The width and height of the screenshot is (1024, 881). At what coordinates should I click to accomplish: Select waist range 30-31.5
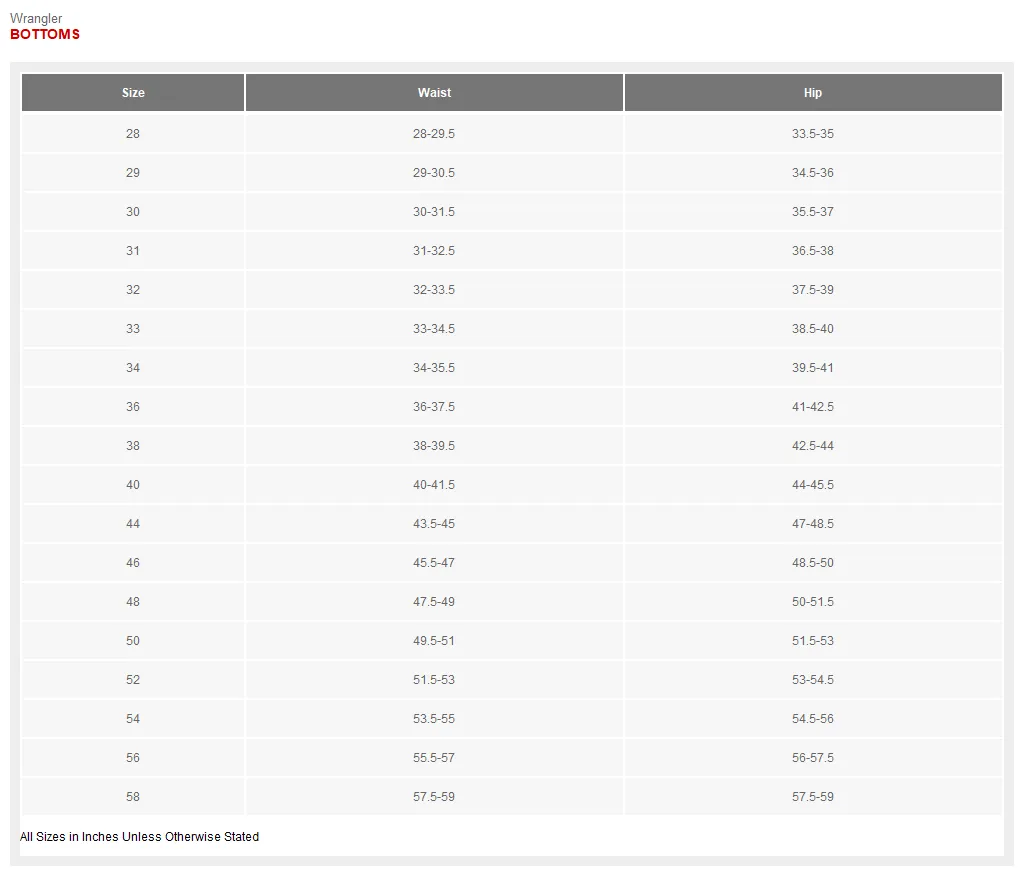[x=434, y=212]
